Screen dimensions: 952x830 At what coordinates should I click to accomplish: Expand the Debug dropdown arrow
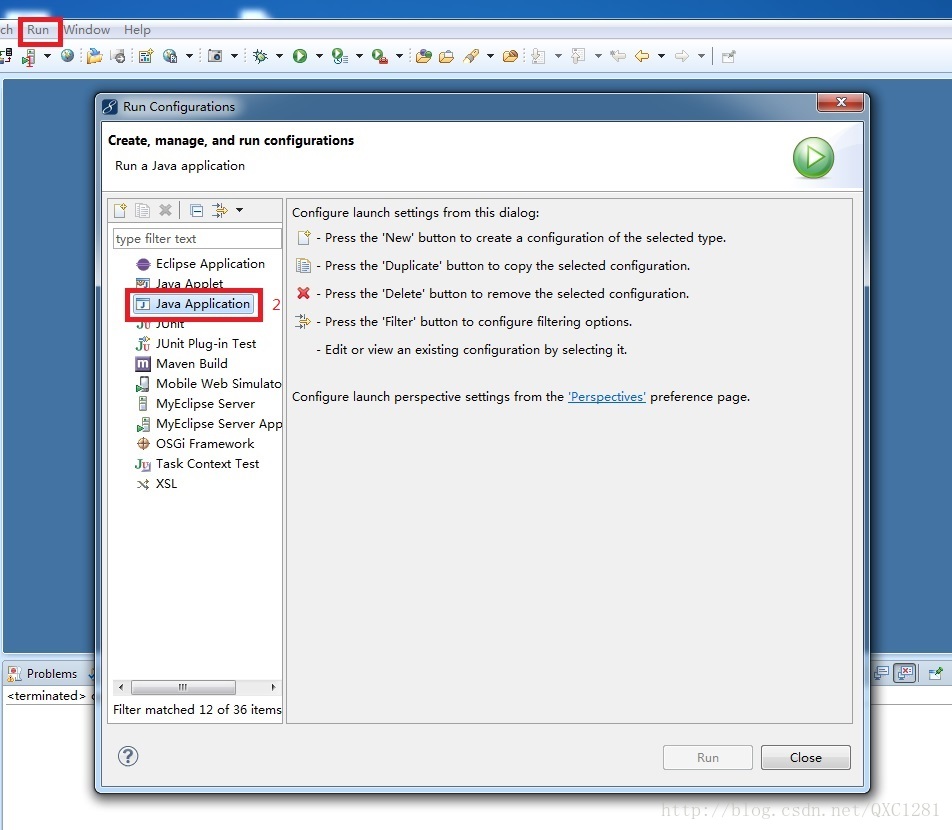tap(279, 56)
